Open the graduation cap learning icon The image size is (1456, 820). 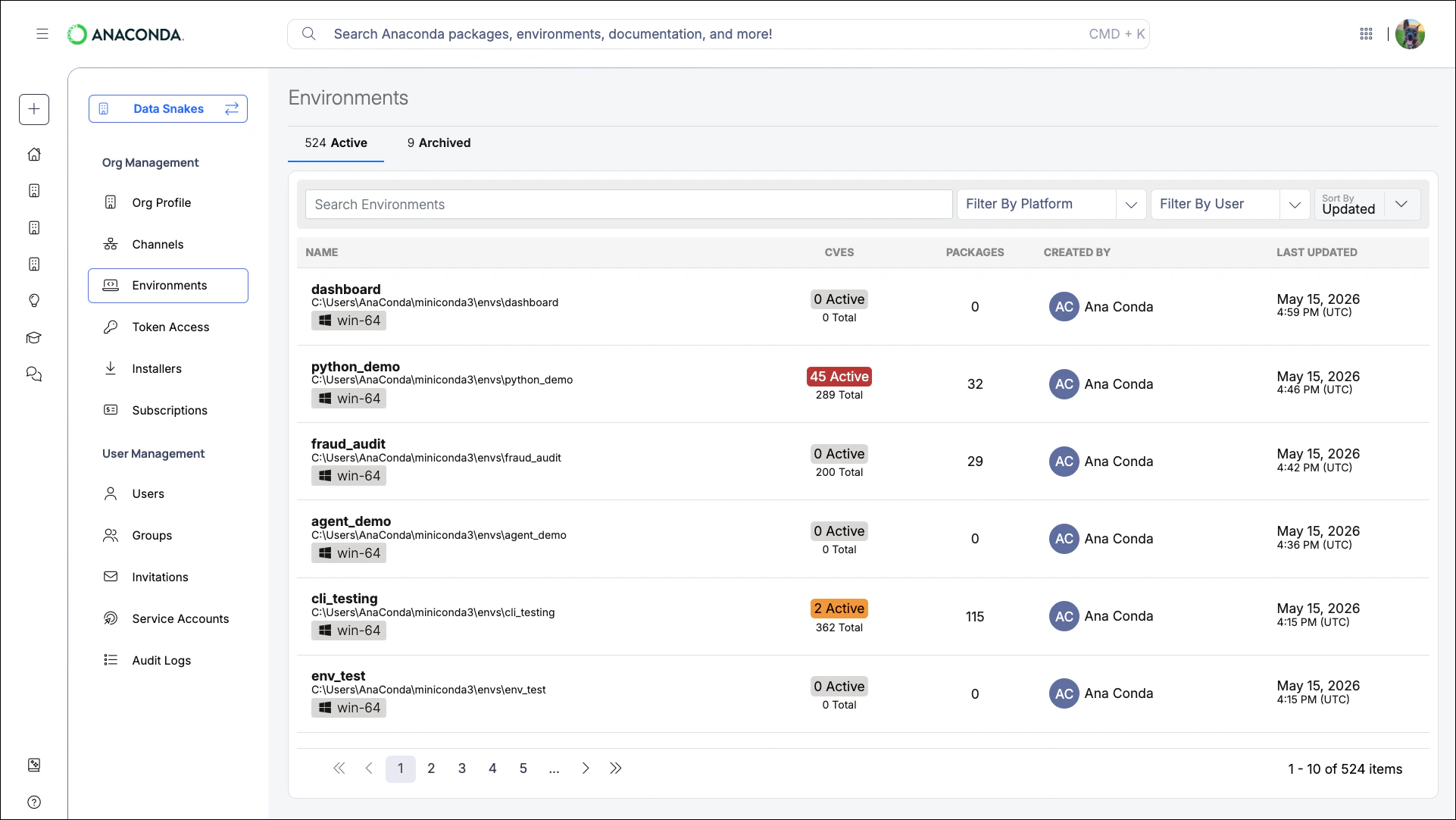pos(34,338)
